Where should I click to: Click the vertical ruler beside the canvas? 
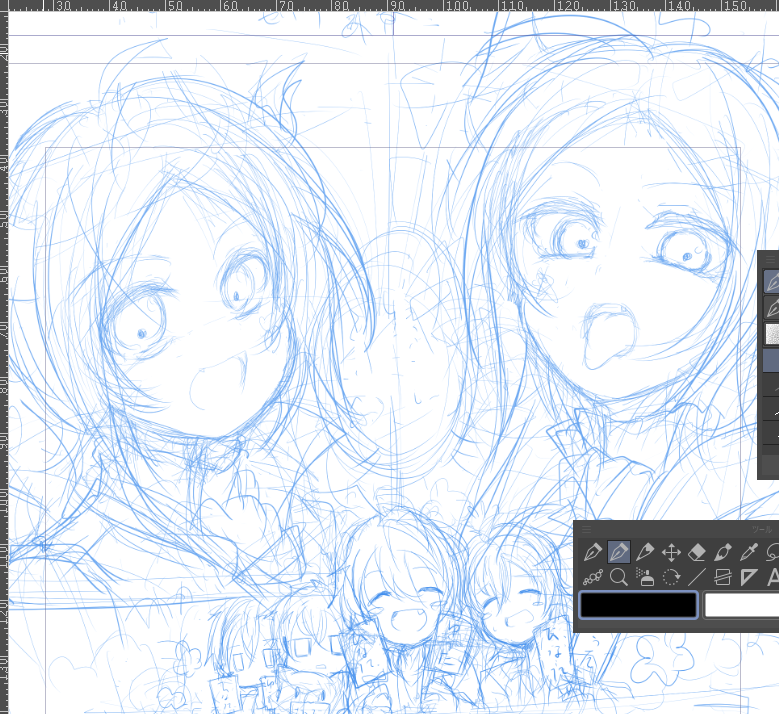pos(4,363)
